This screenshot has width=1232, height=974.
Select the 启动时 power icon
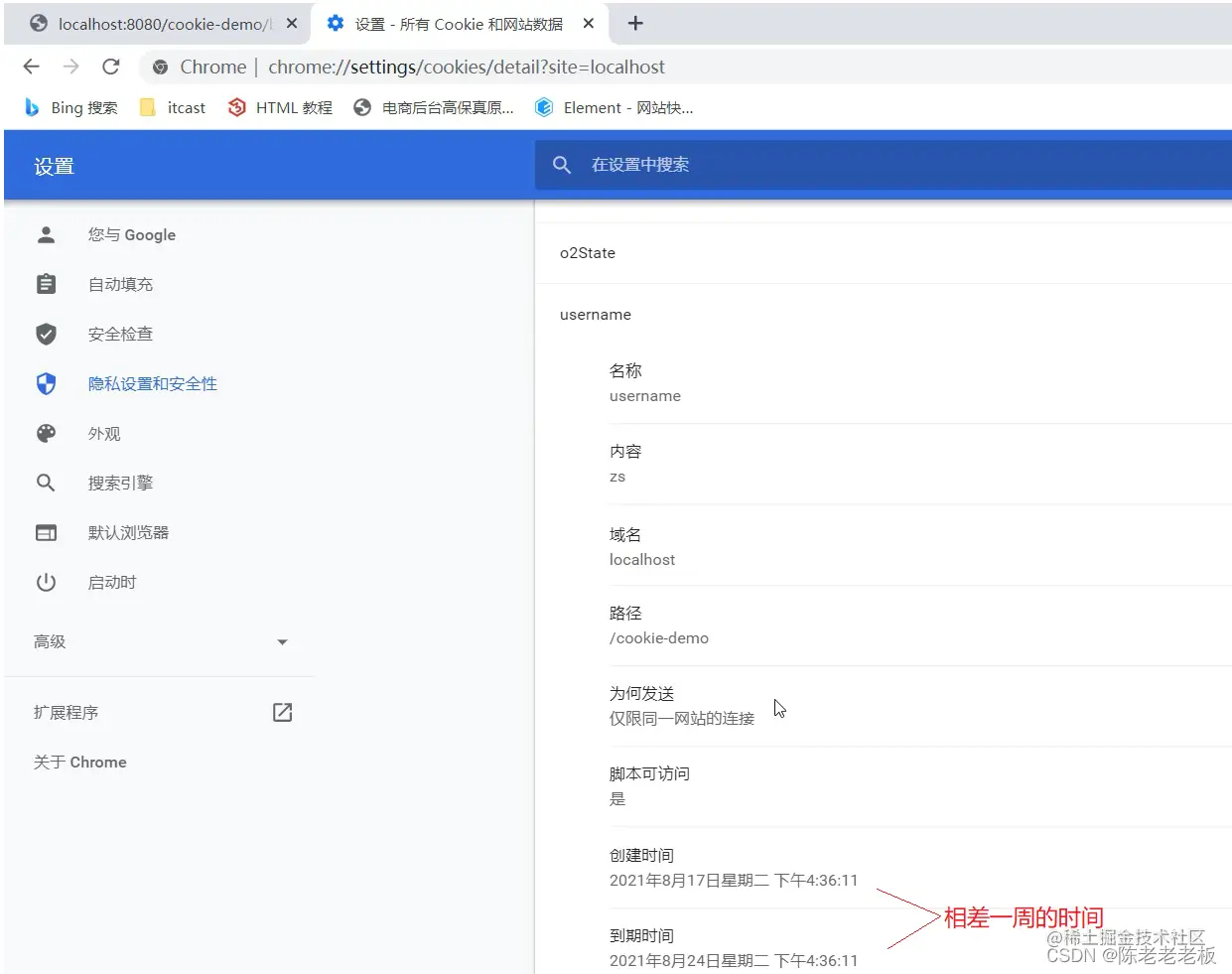point(46,582)
